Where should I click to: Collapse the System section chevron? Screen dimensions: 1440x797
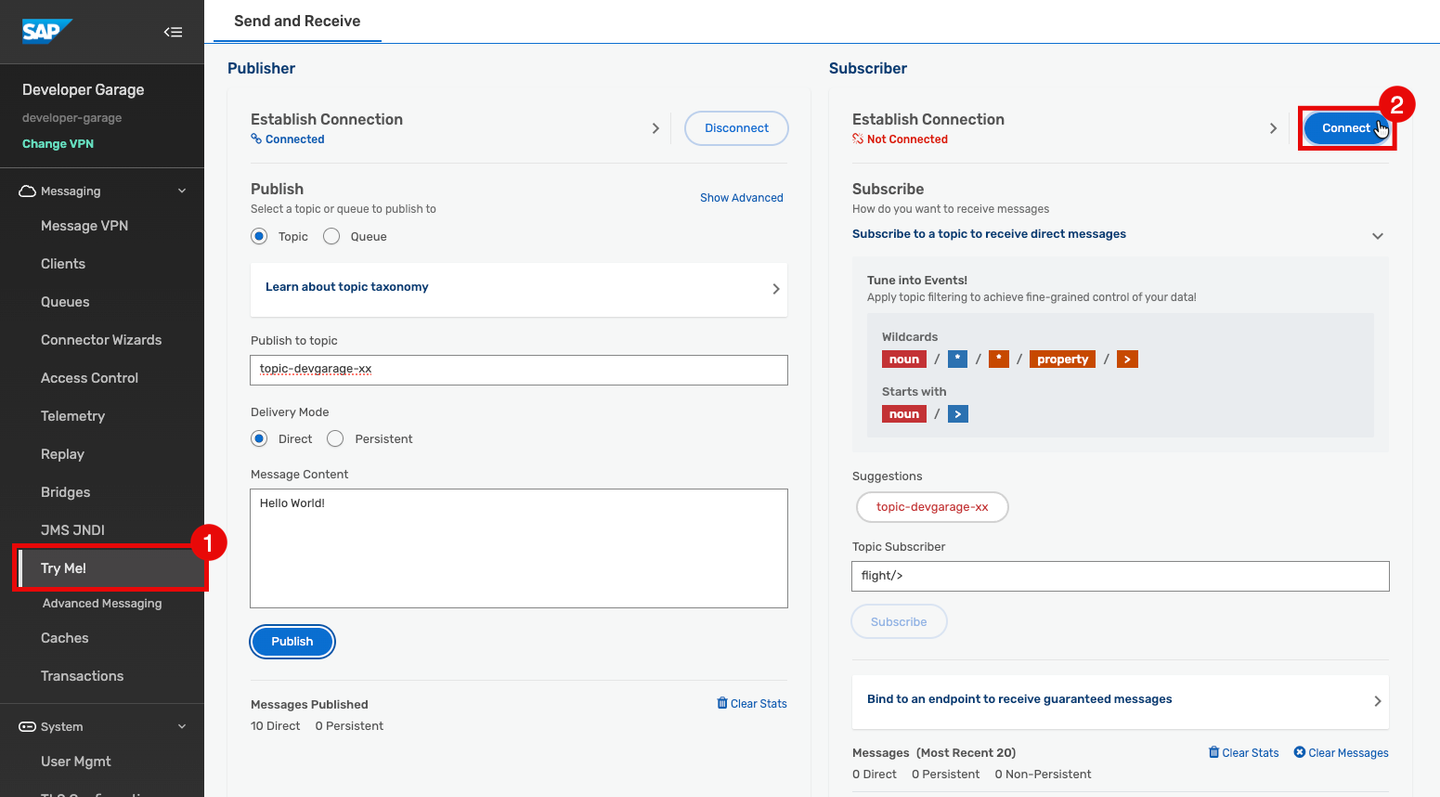click(x=182, y=727)
